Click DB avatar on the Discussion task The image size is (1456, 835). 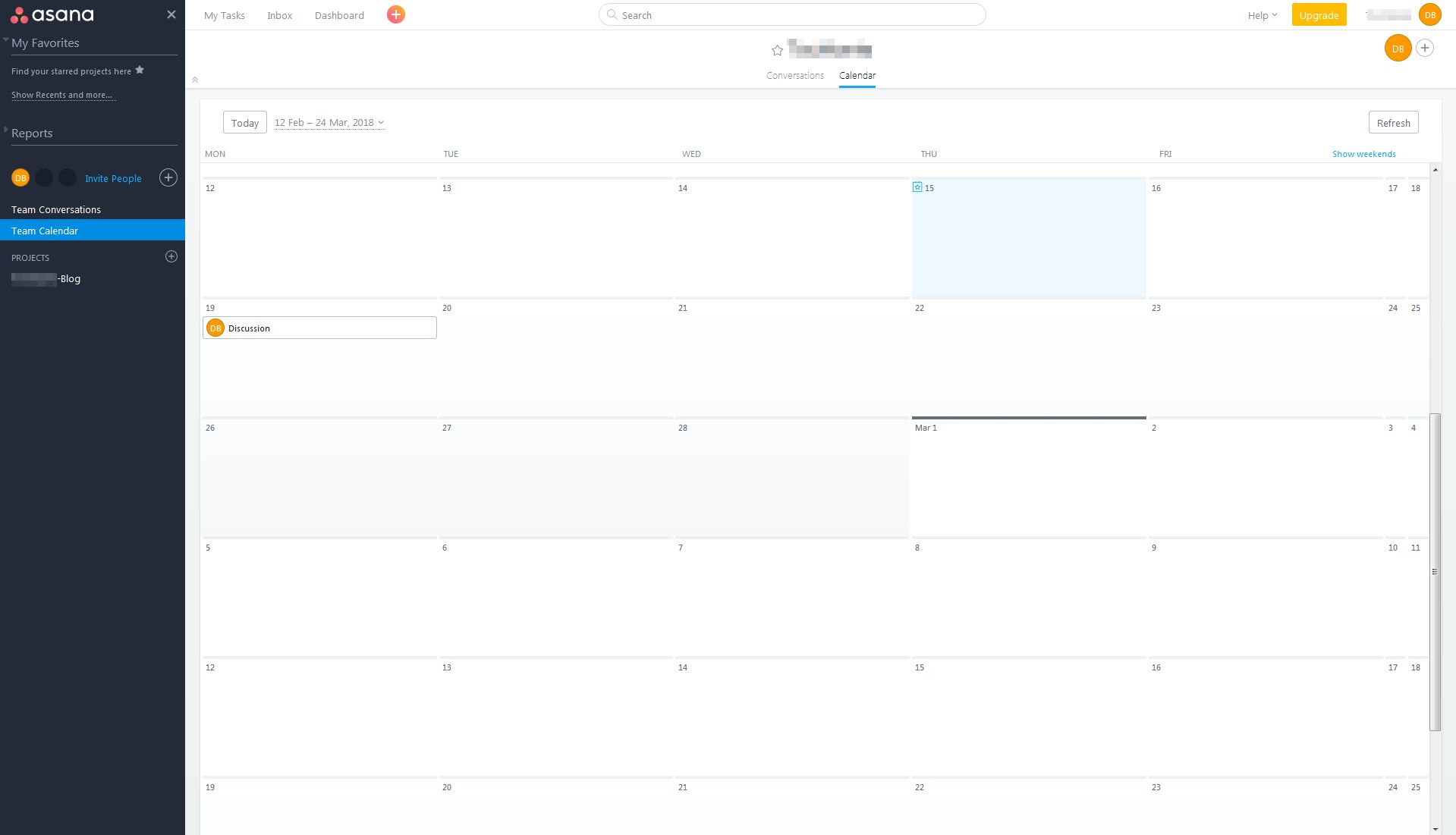[215, 328]
